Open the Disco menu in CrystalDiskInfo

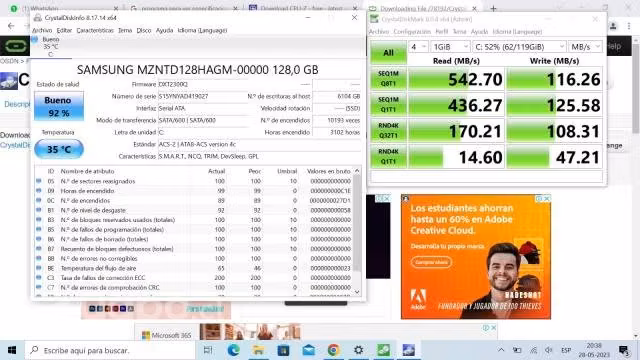pyautogui.click(x=144, y=30)
